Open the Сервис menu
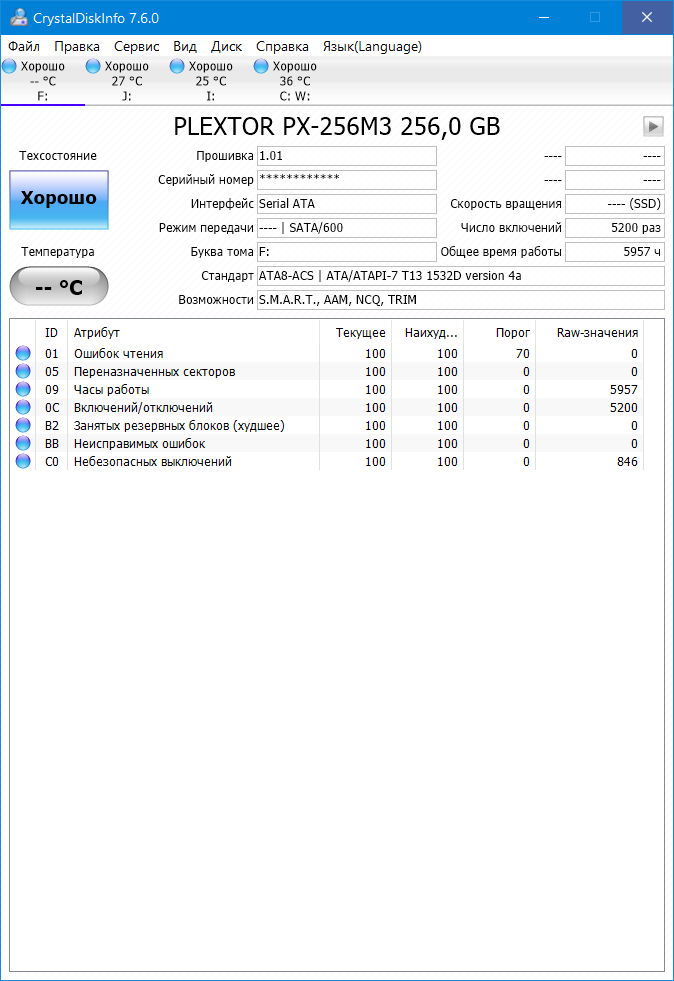This screenshot has width=674, height=981. click(x=136, y=46)
